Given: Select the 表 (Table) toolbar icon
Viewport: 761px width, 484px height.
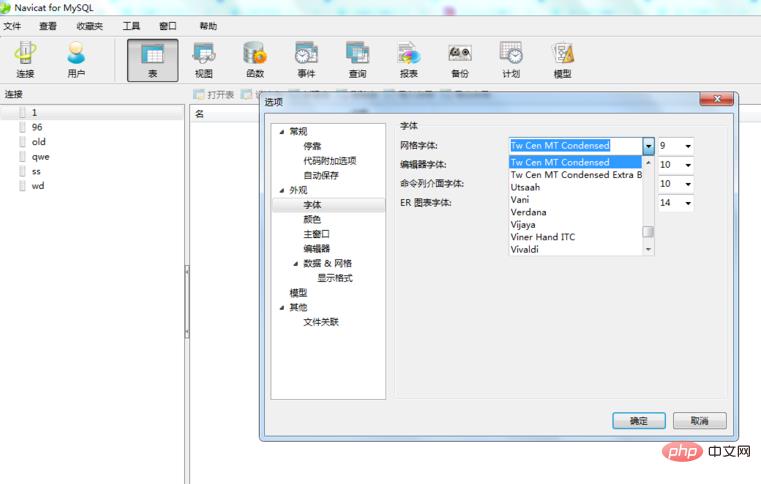Looking at the screenshot, I should [152, 60].
